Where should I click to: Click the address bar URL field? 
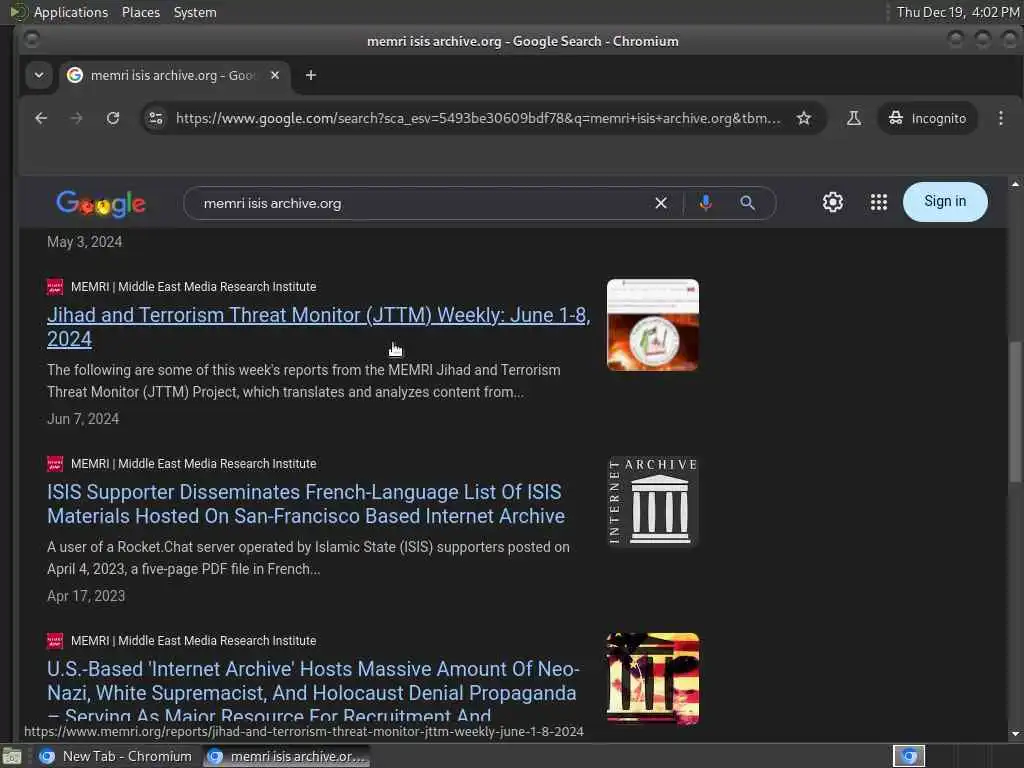click(x=477, y=118)
